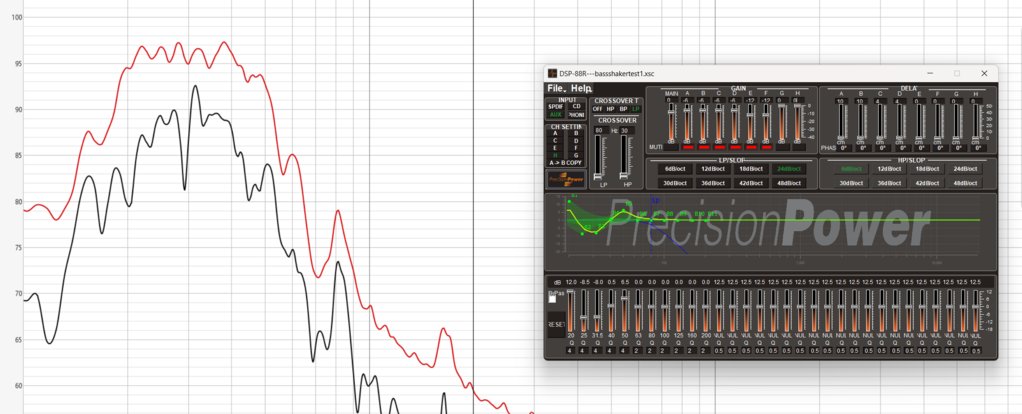
Task: Click the 50 Hz EQ band slider
Action: coord(624,310)
